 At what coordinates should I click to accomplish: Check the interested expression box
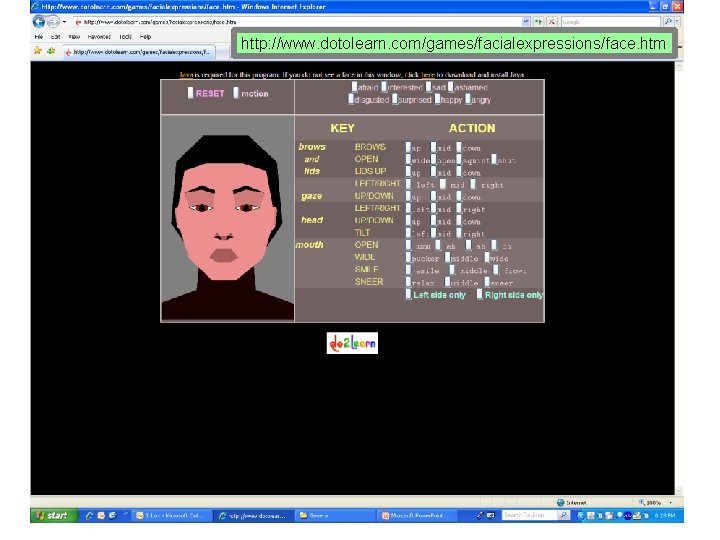coord(384,86)
